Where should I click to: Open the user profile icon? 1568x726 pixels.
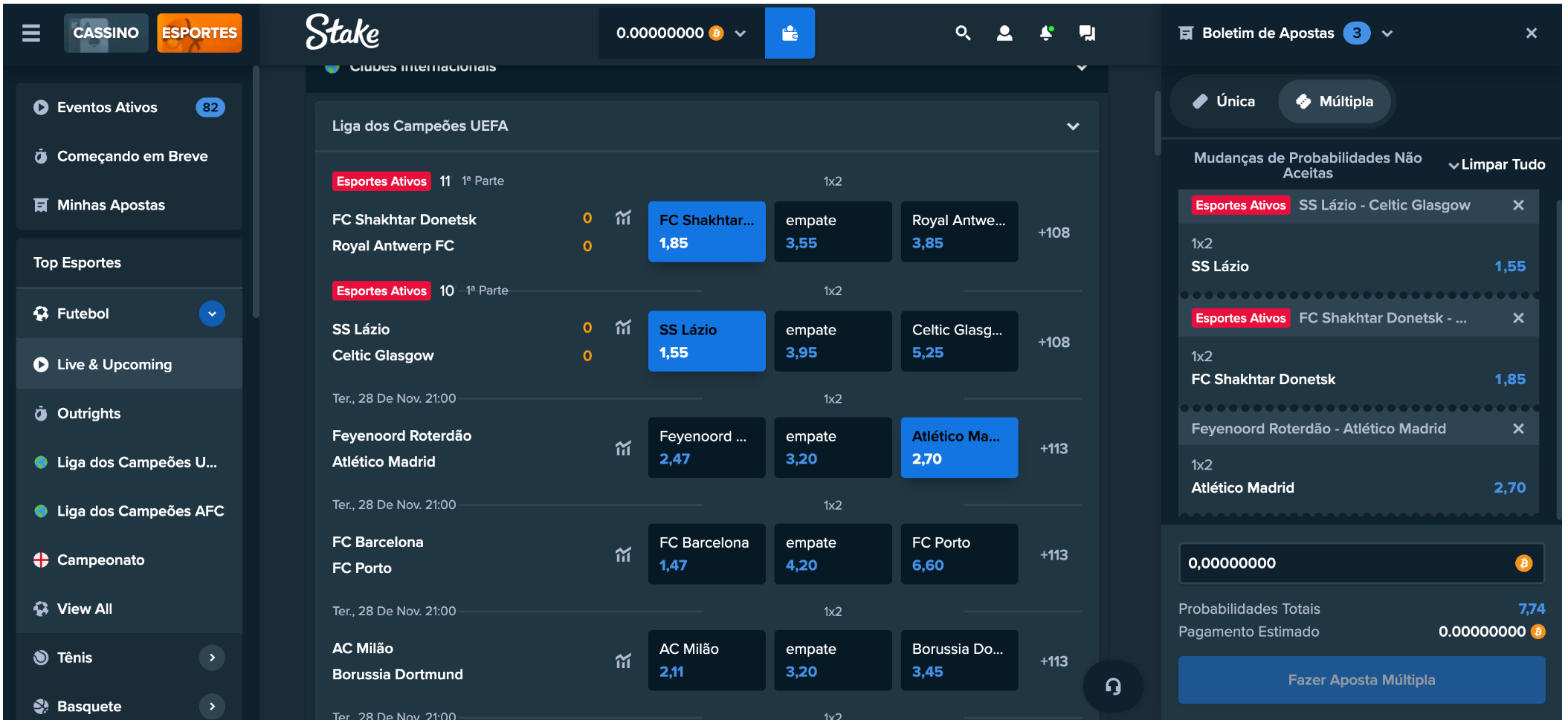[1004, 33]
